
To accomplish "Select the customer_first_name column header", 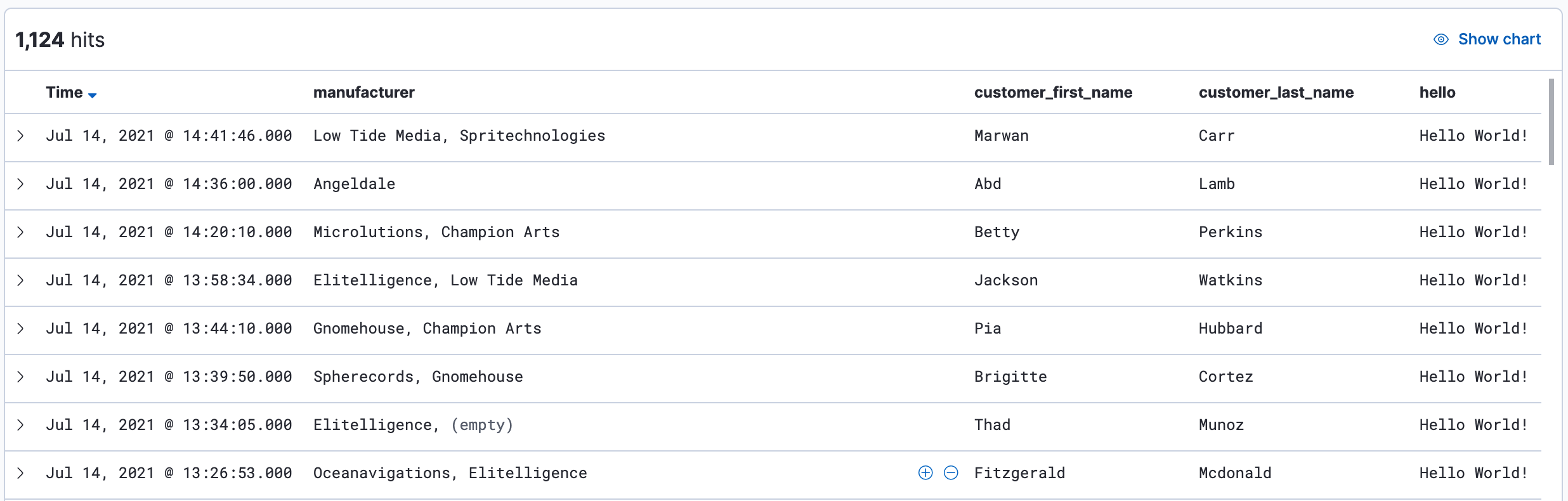I will (x=1053, y=92).
